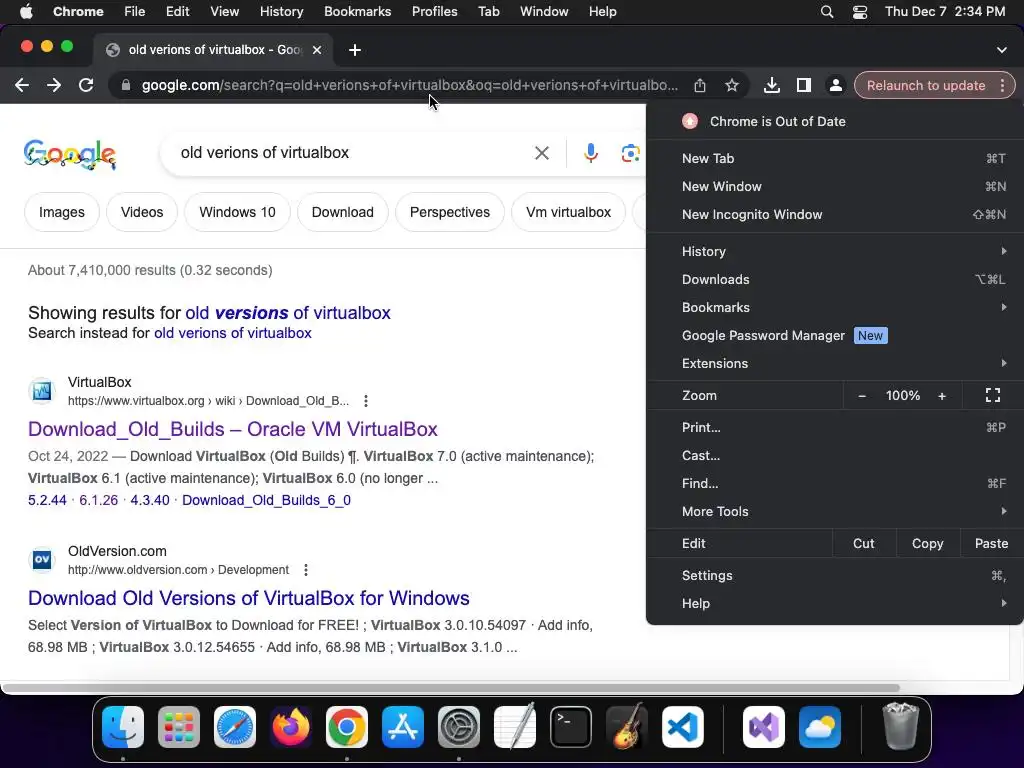Enter full screen from the Zoom row
The image size is (1024, 768).
coord(993,395)
